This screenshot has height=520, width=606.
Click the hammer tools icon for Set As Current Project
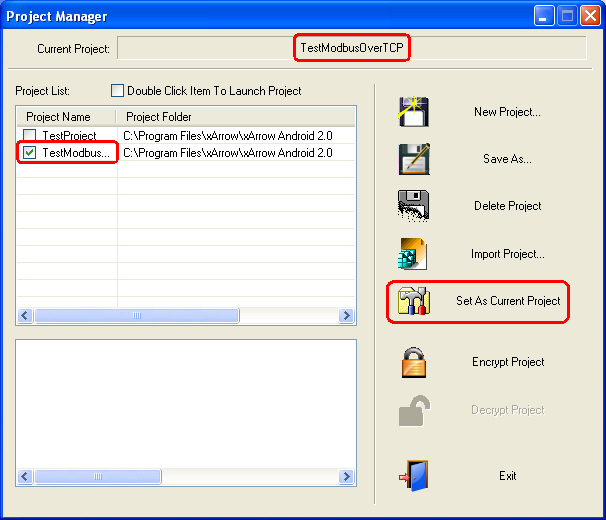[x=414, y=301]
